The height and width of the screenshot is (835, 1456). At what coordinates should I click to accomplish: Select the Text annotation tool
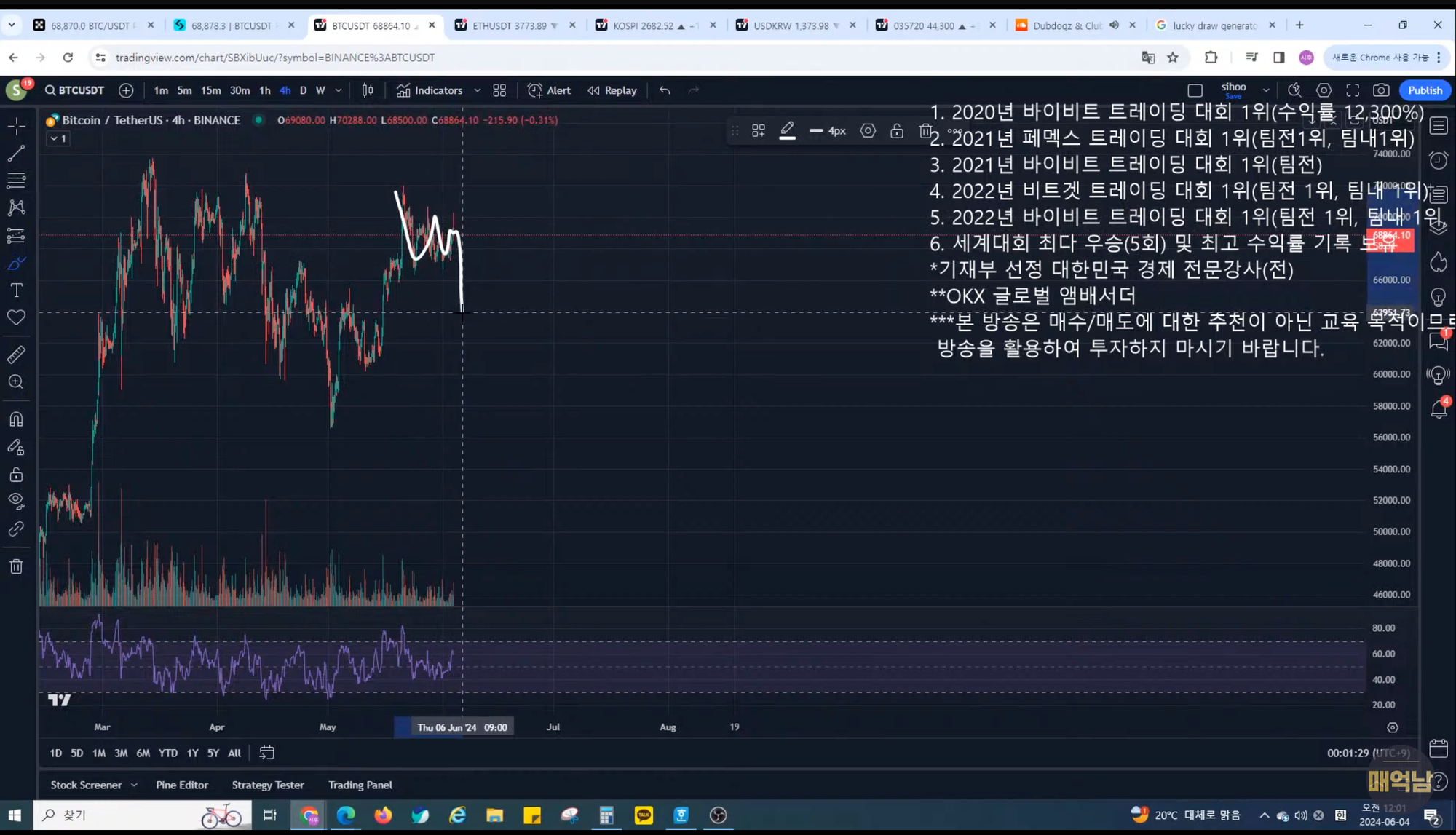click(16, 290)
